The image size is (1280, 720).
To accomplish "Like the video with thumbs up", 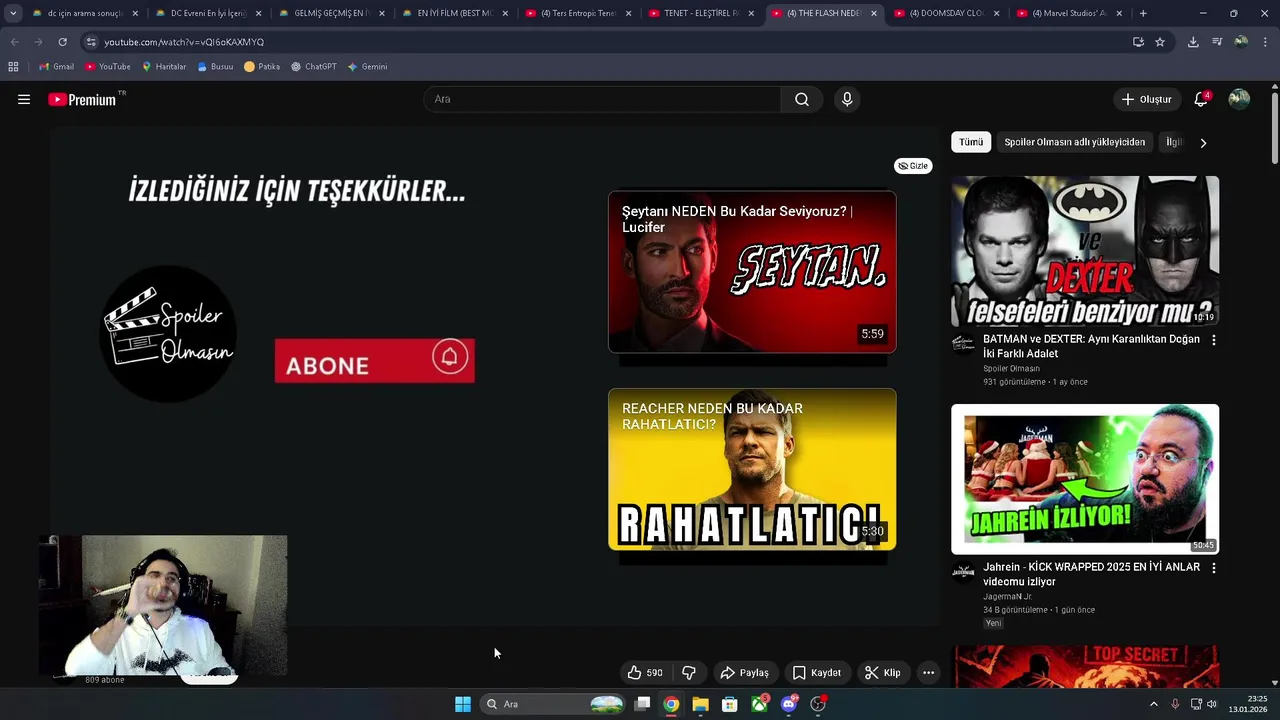I will click(x=644, y=673).
